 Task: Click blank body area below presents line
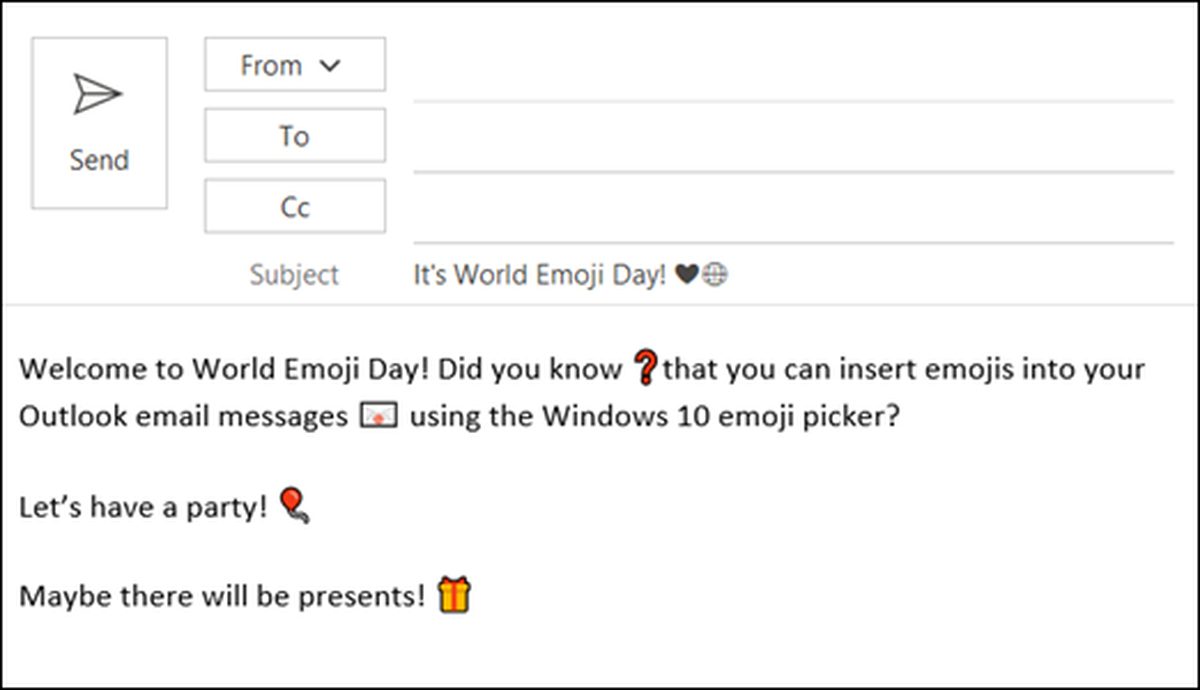click(600, 650)
